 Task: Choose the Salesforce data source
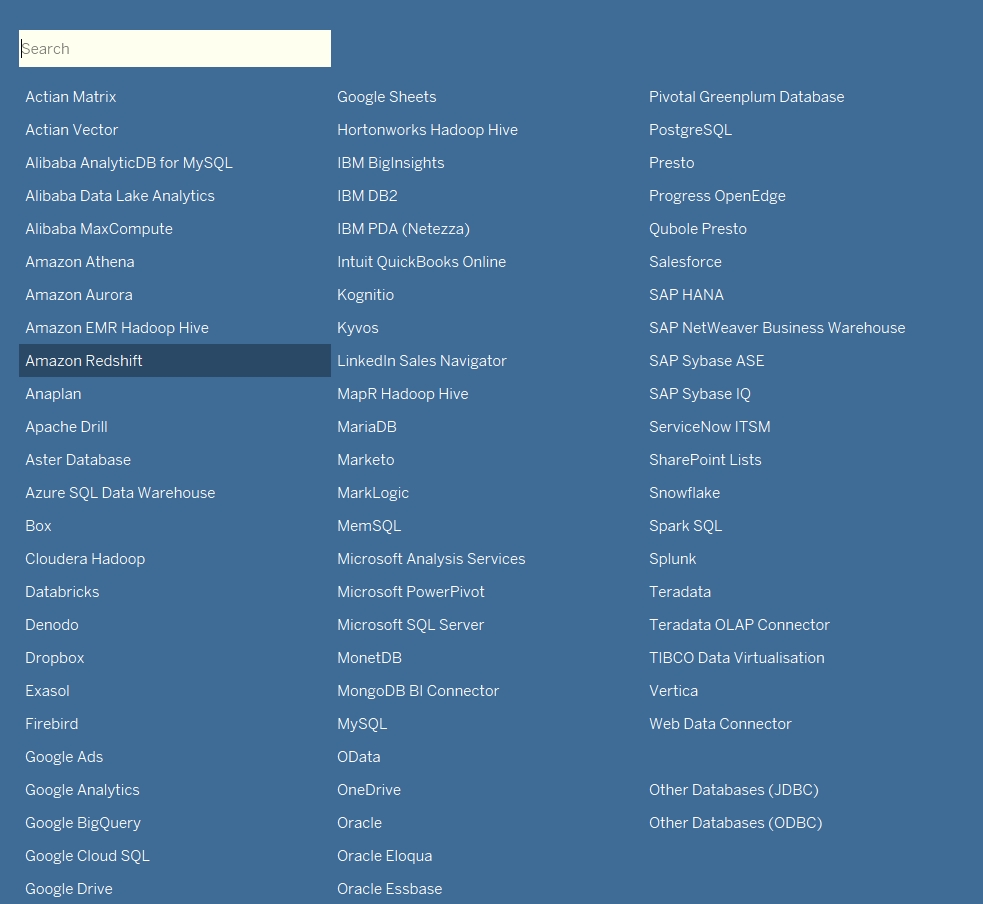click(x=685, y=261)
